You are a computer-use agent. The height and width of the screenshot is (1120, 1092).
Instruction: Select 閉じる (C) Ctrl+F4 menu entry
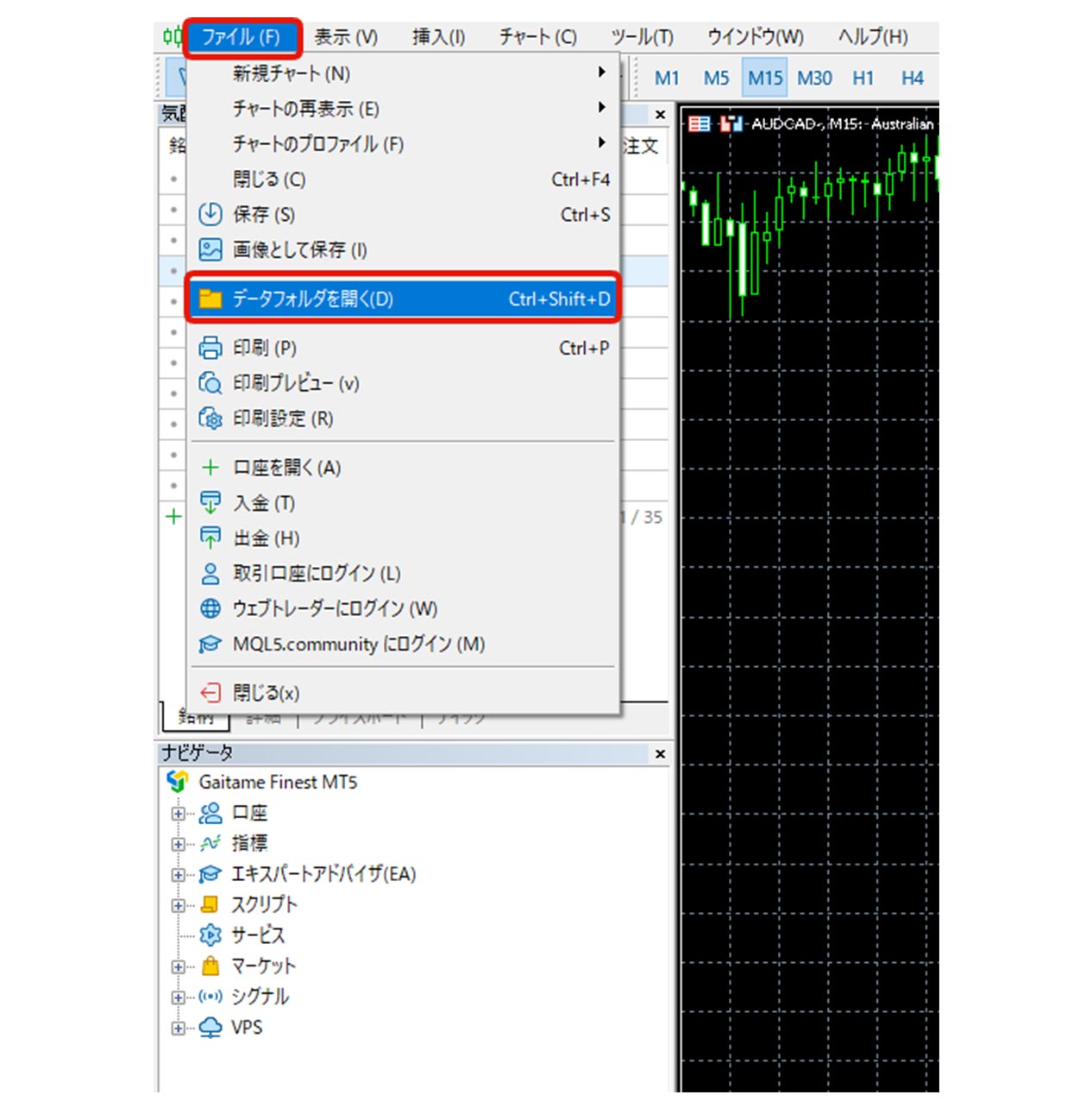(x=403, y=179)
